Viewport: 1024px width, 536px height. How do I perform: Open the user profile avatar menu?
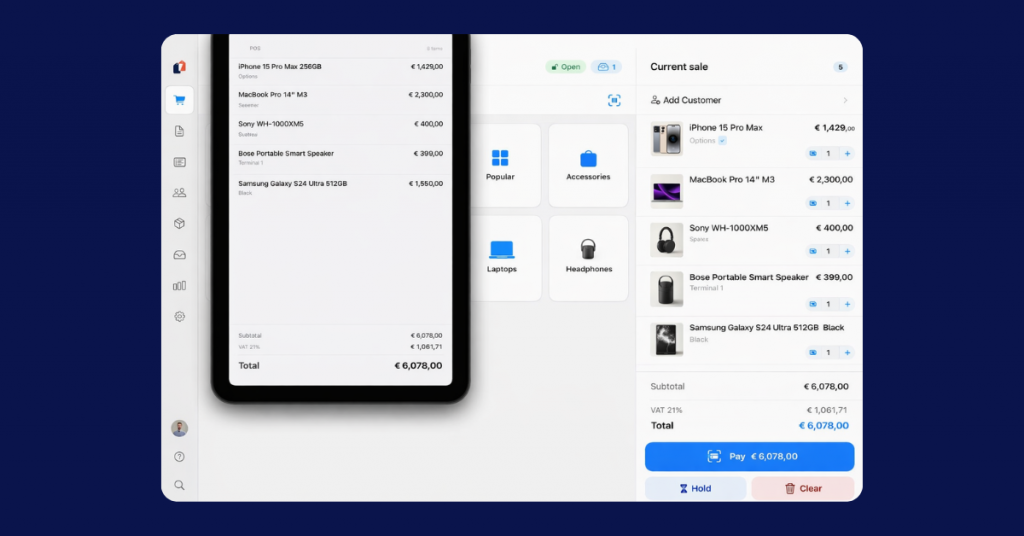point(179,428)
